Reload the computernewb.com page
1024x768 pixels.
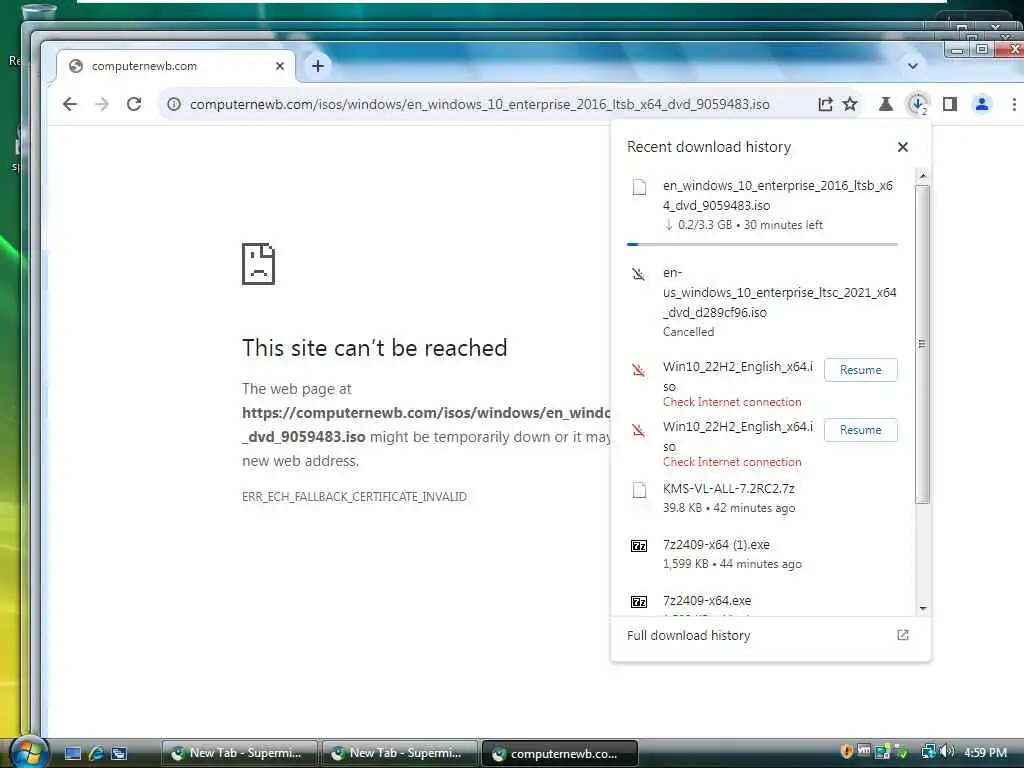pos(134,104)
